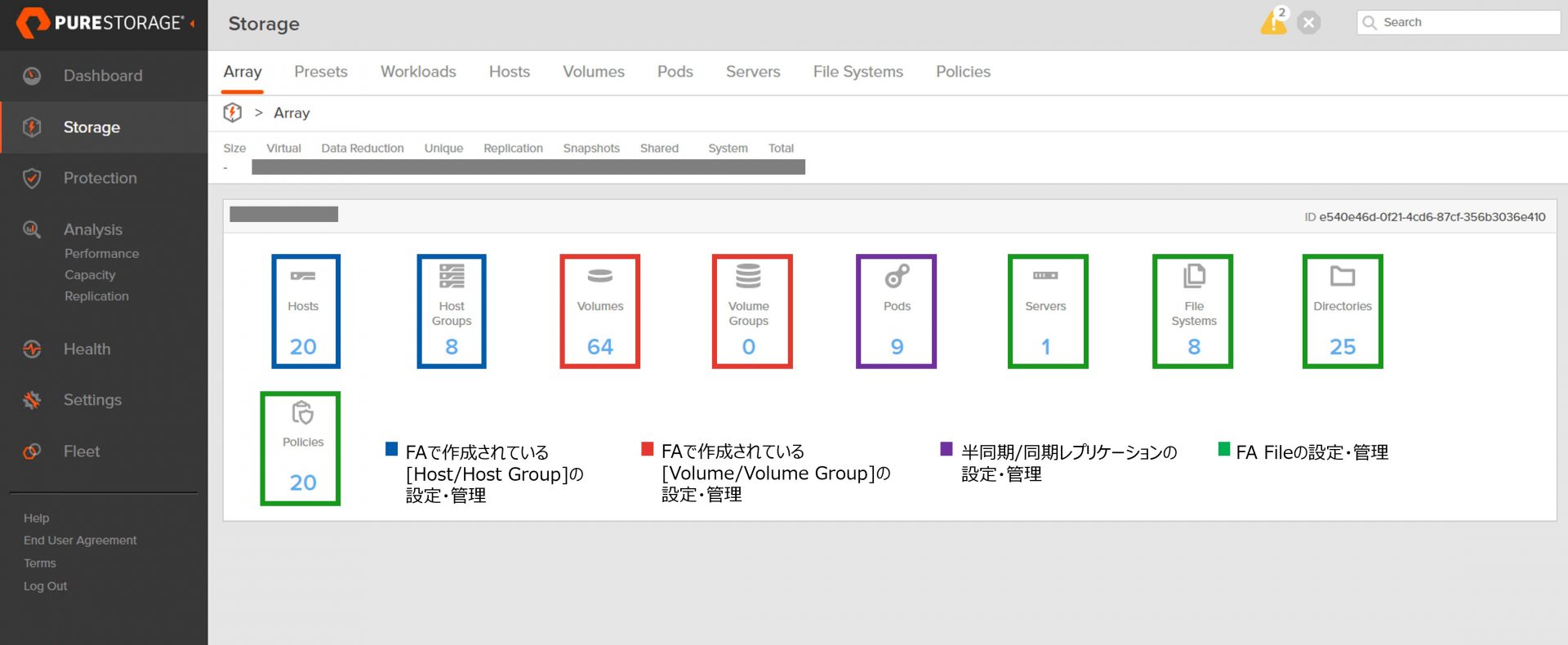Open Protection in the sidebar
This screenshot has height=645, width=1568.
coord(100,178)
